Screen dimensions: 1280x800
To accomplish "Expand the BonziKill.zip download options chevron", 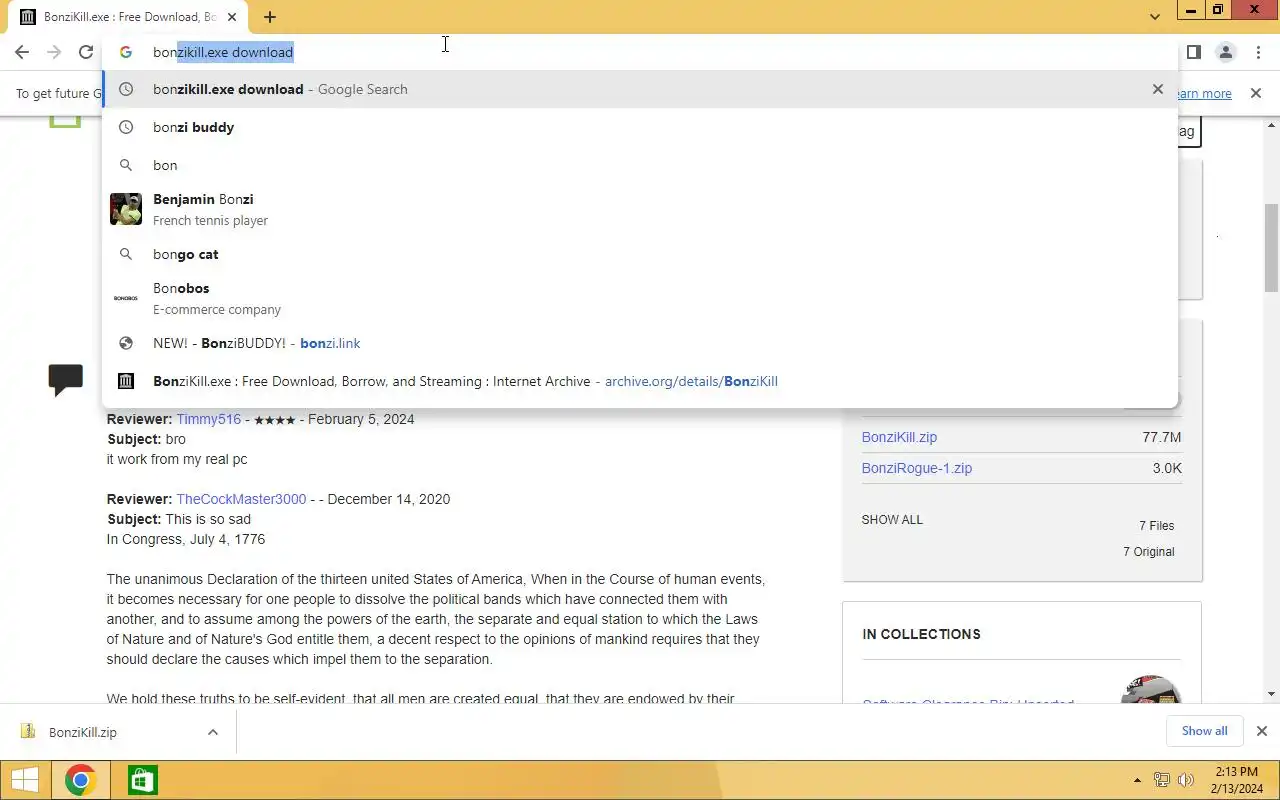I will pos(213,732).
